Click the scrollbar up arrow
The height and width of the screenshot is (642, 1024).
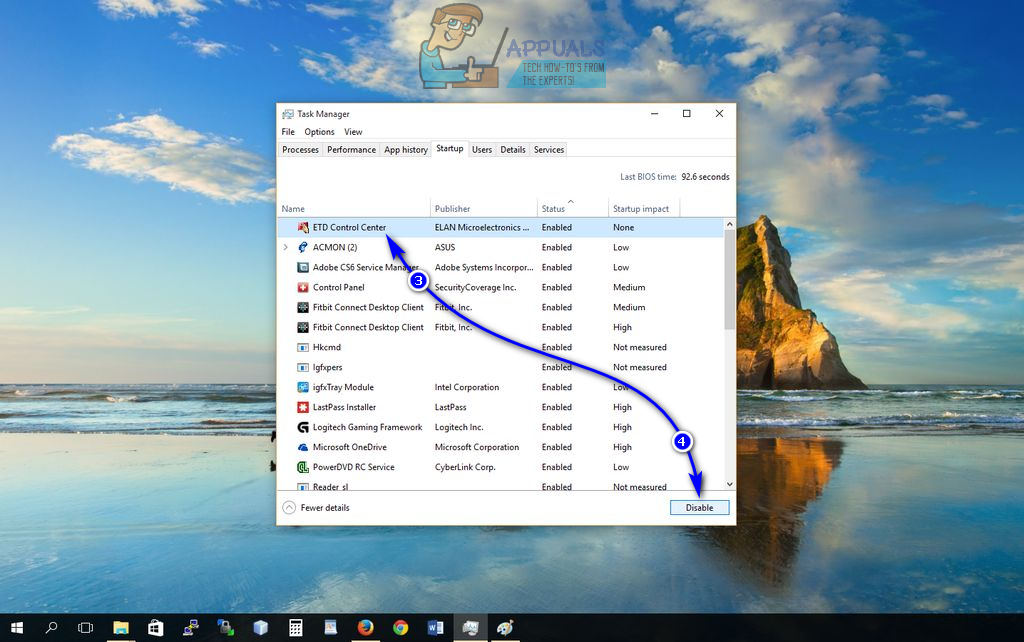[729, 224]
